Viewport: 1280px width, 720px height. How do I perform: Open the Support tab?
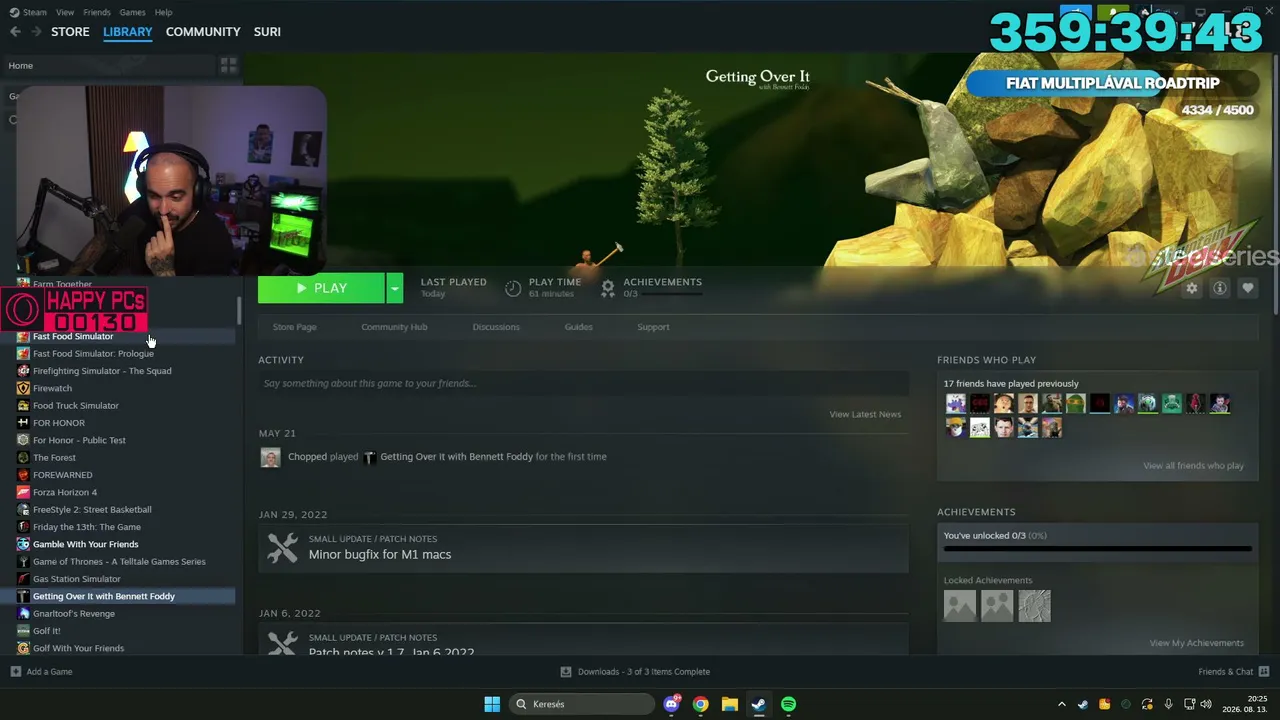654,327
